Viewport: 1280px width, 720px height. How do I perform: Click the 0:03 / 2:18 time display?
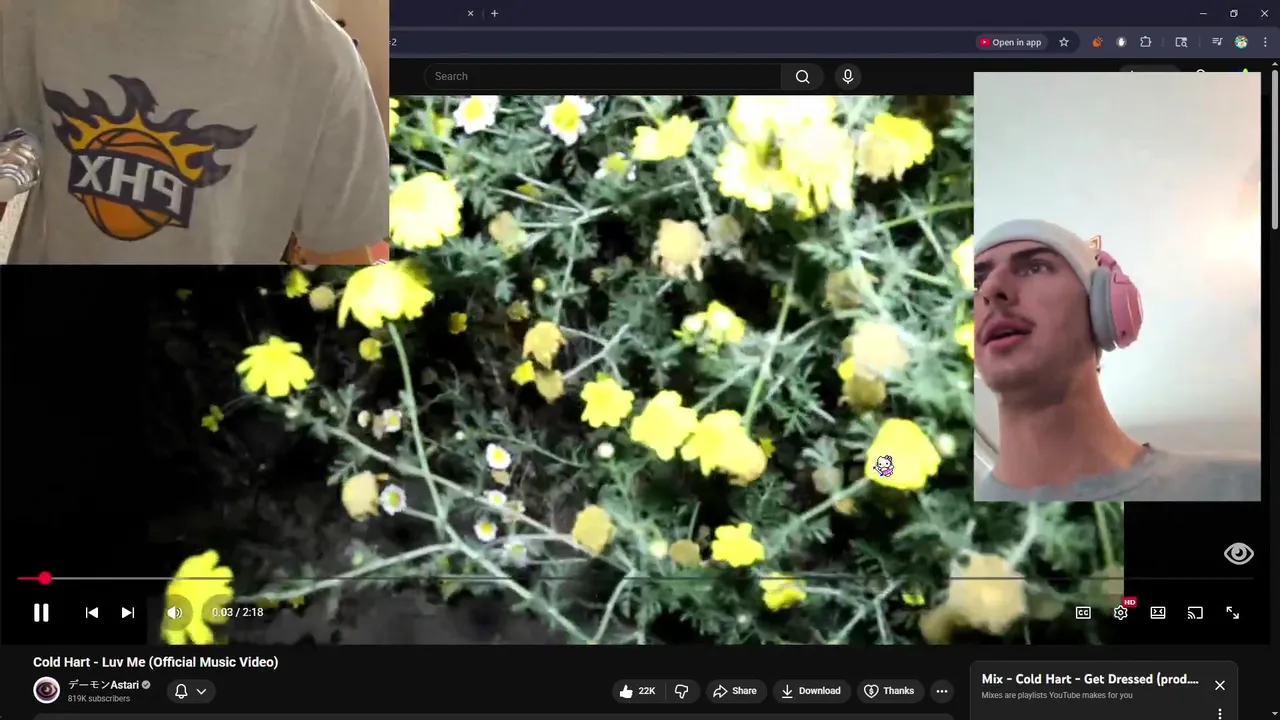(x=238, y=612)
